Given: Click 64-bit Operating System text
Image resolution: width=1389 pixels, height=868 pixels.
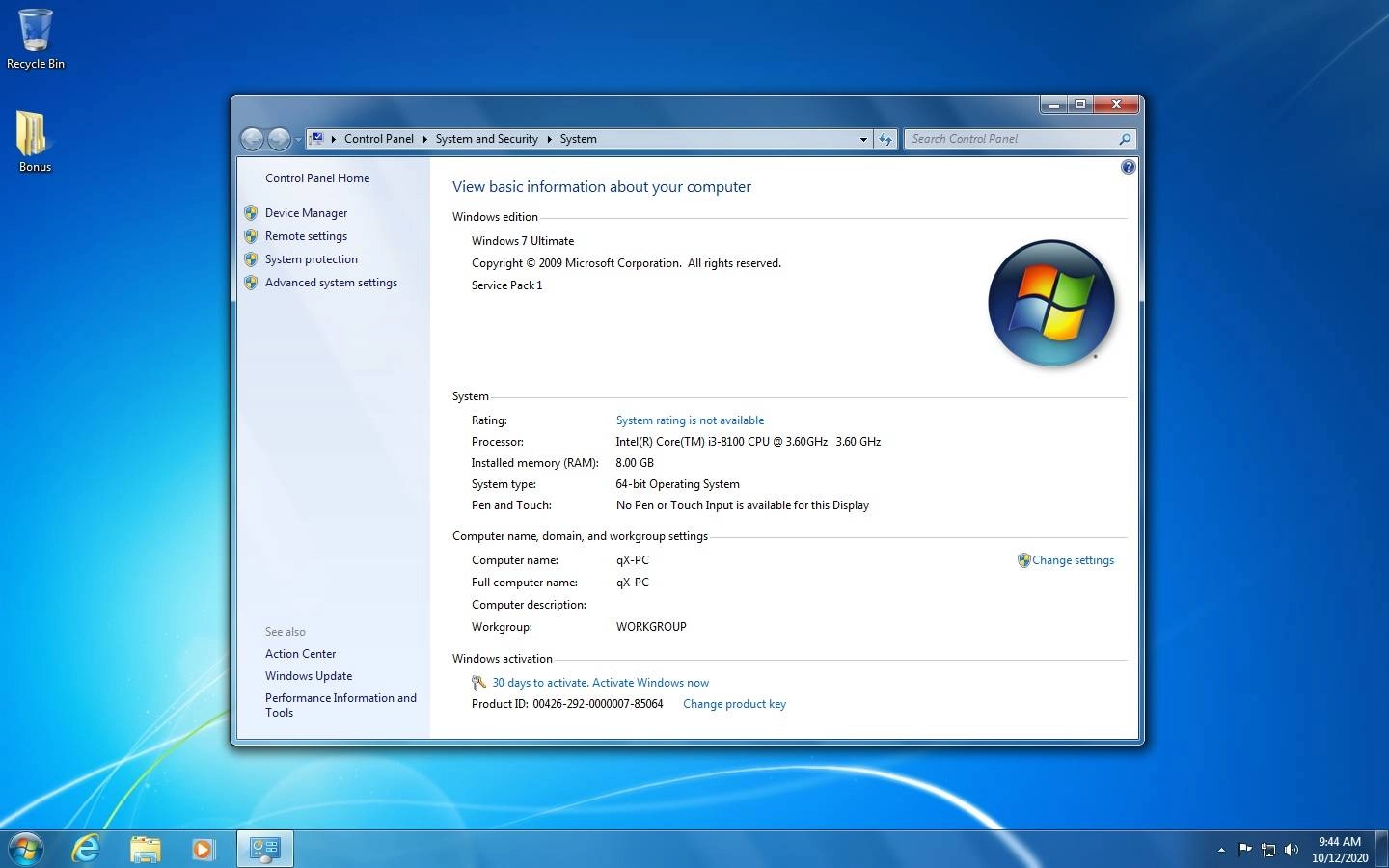Looking at the screenshot, I should [677, 484].
